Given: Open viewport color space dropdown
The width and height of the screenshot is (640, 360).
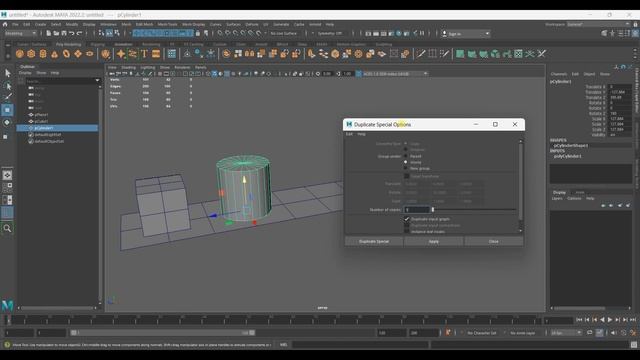Looking at the screenshot, I should click(x=395, y=74).
